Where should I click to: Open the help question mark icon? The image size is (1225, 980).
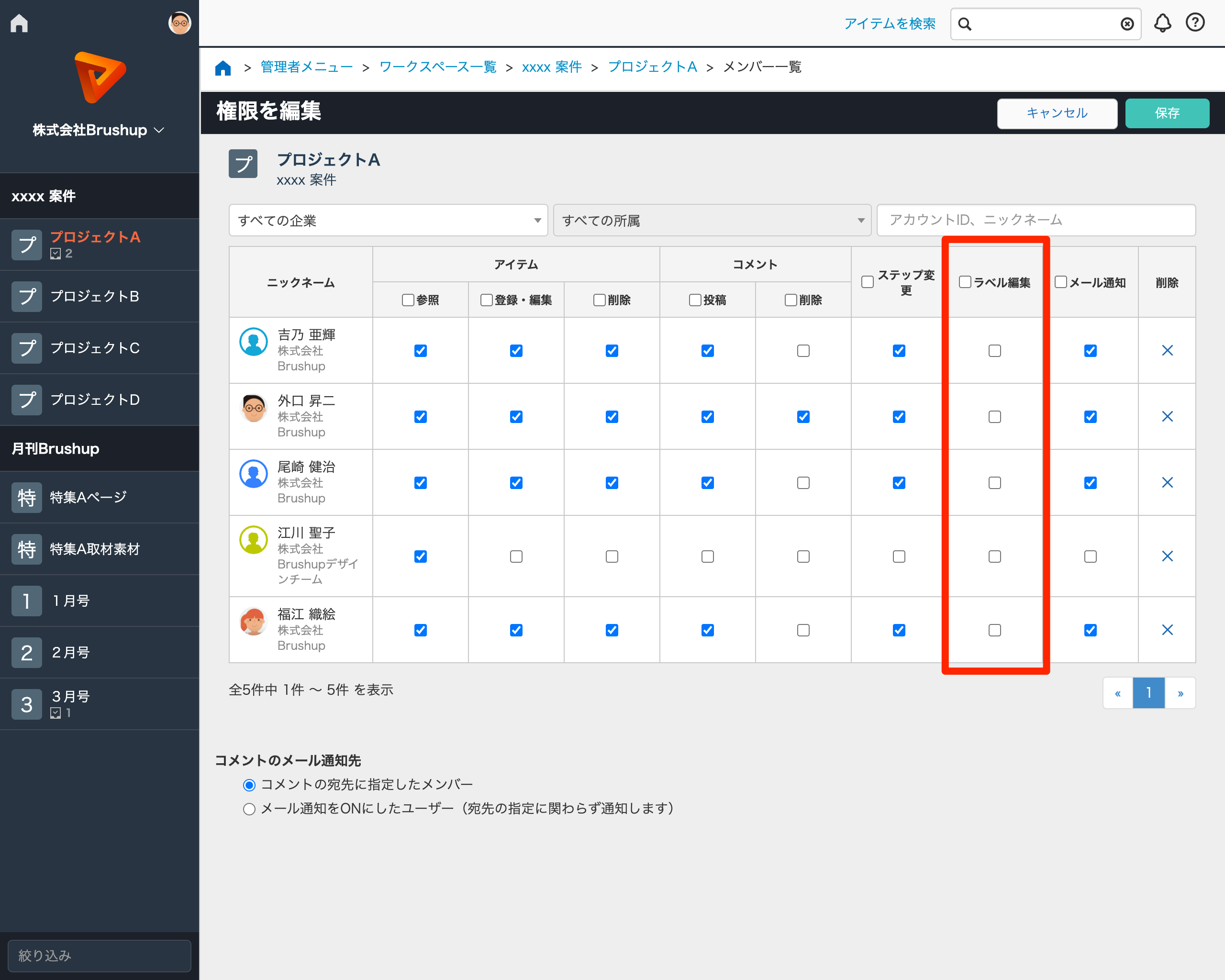click(x=1195, y=22)
